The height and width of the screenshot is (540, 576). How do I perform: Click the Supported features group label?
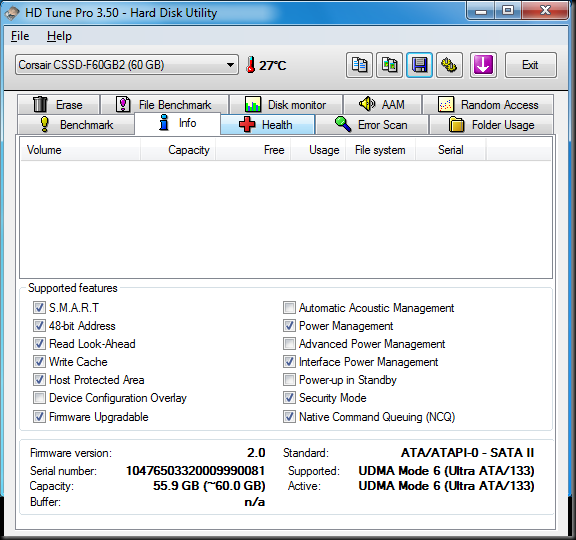pyautogui.click(x=73, y=288)
